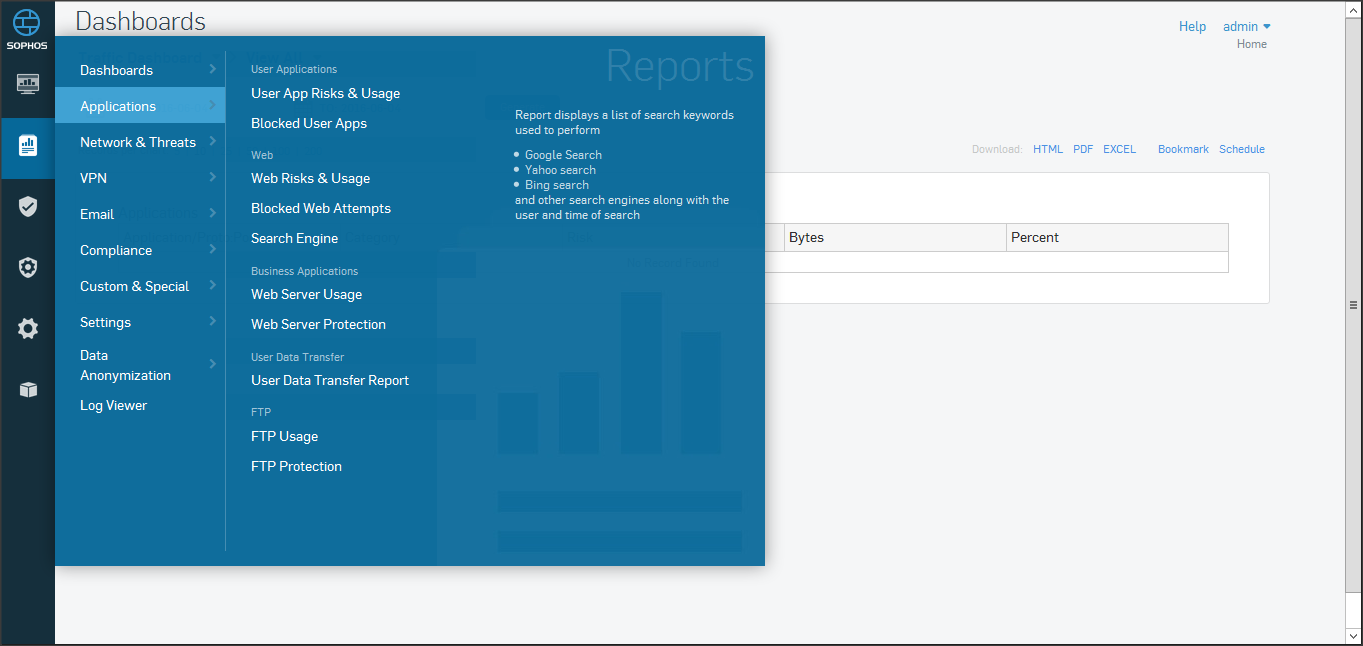Open the Log Viewer

coord(113,405)
